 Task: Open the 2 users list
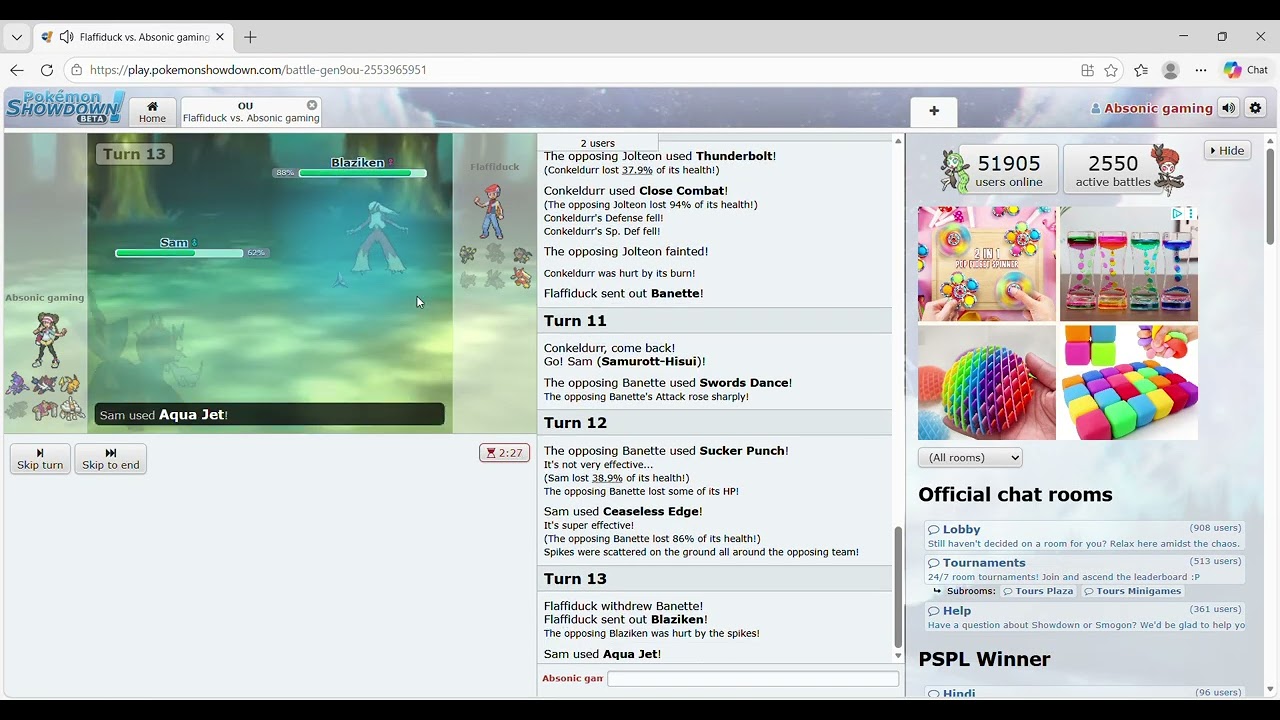(598, 143)
